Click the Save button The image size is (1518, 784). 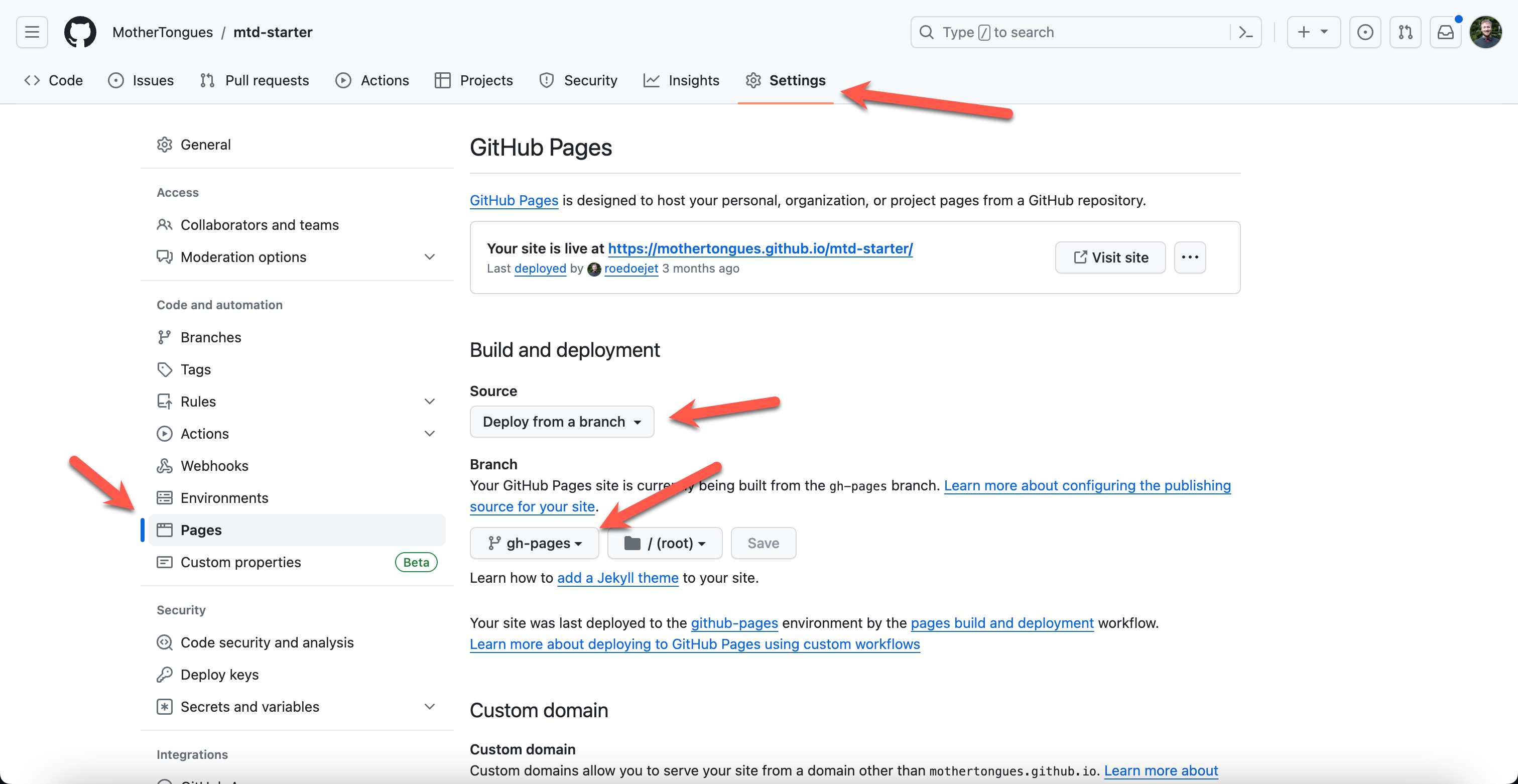point(763,543)
